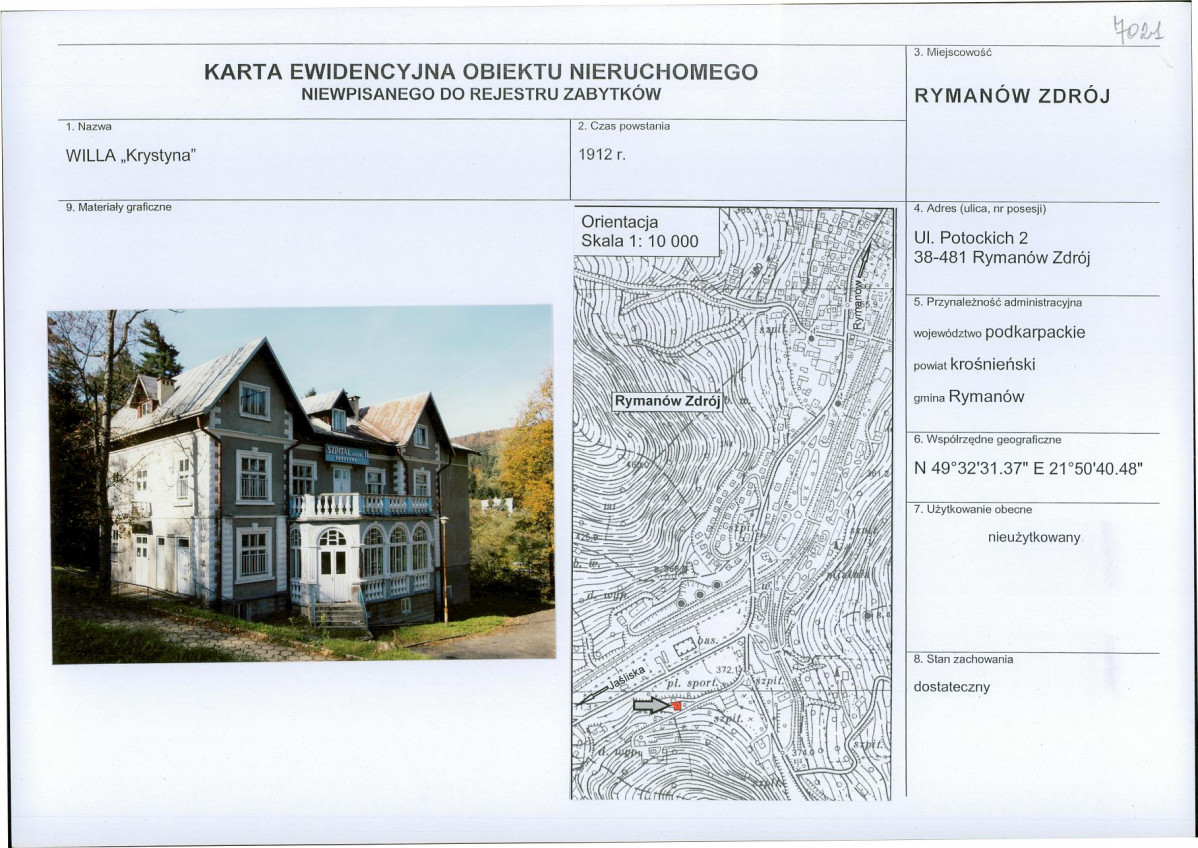Click the handwritten number '7021'

click(x=1138, y=31)
